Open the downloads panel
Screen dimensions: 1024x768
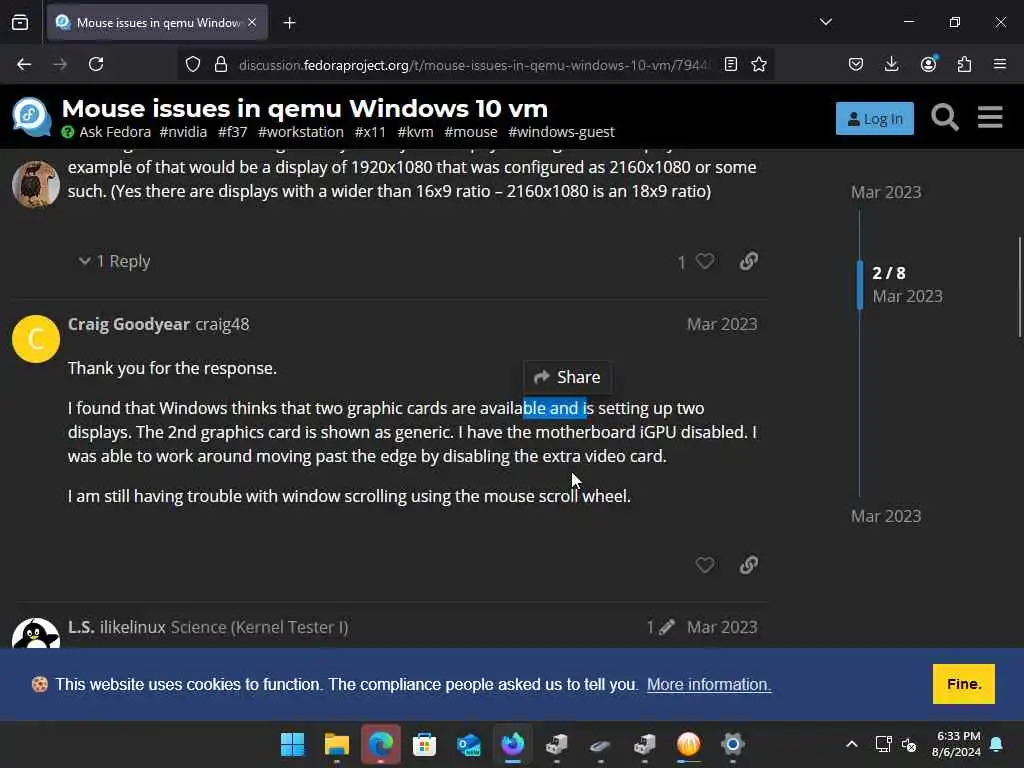(x=891, y=64)
